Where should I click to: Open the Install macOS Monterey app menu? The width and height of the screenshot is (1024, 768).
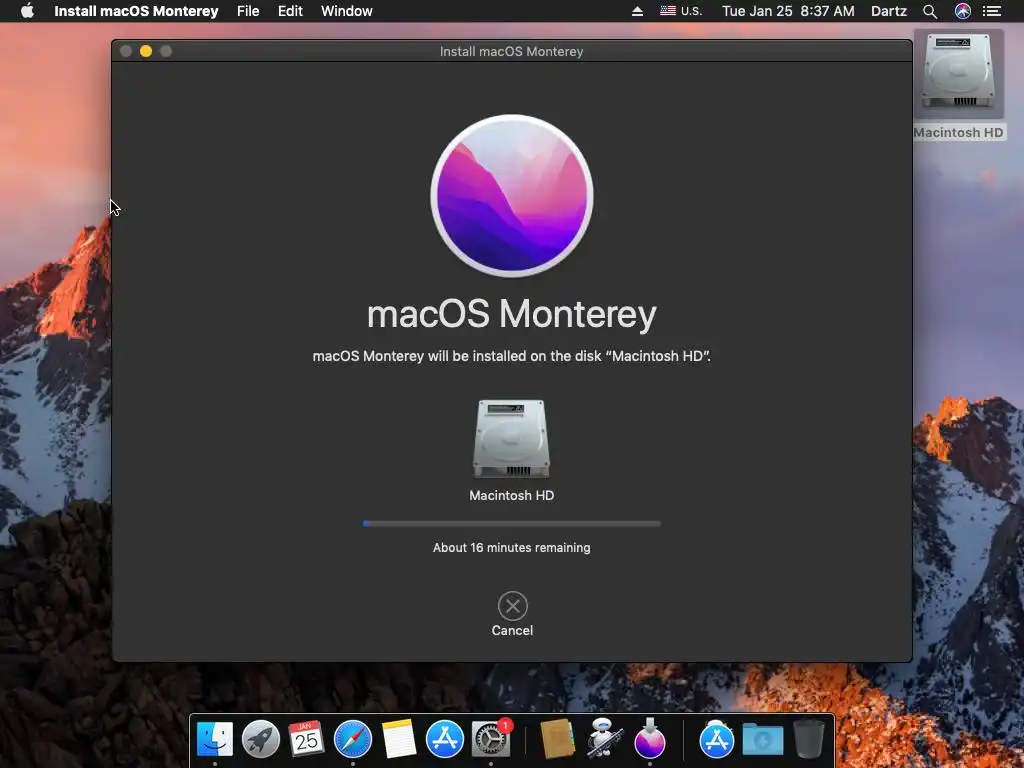click(136, 11)
